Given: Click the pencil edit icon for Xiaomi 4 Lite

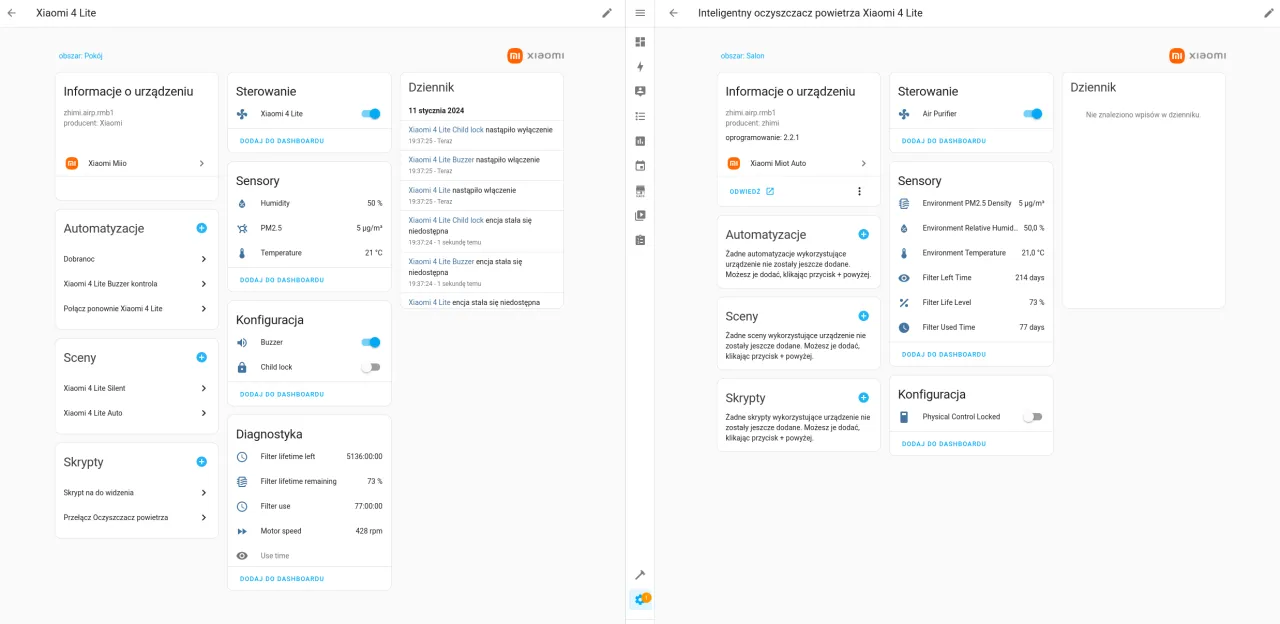Looking at the screenshot, I should coord(606,13).
